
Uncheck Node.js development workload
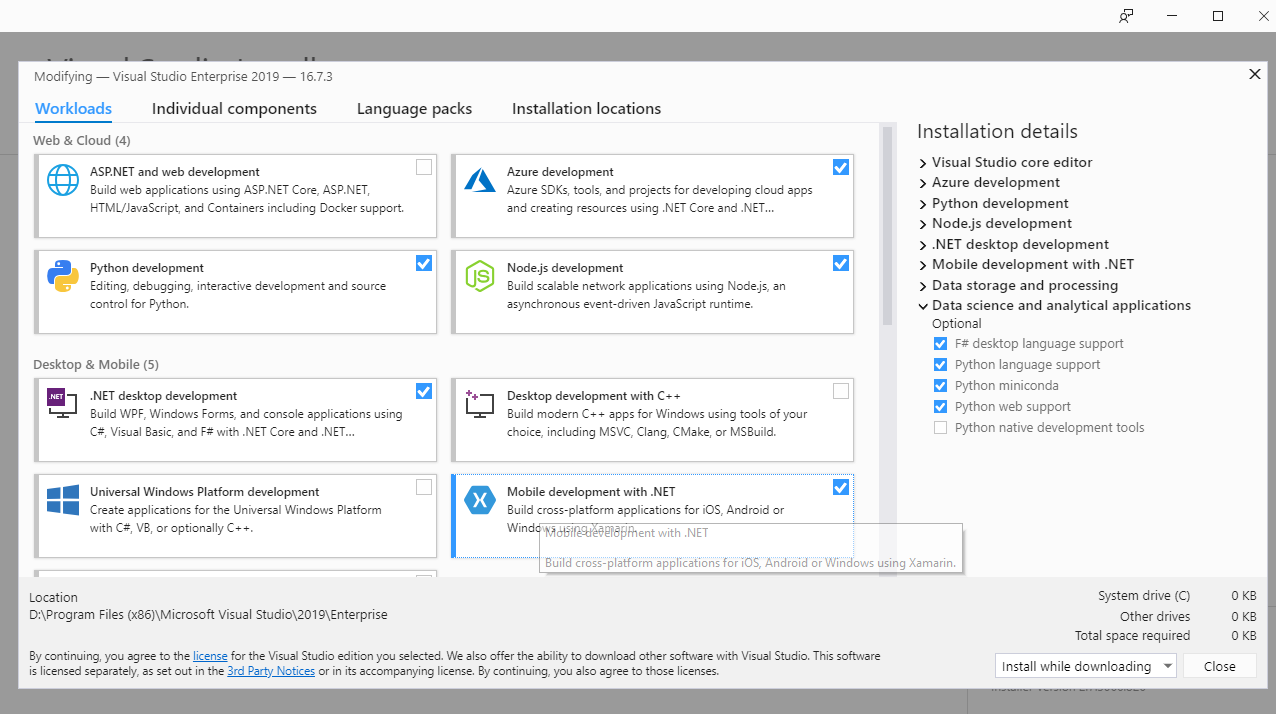point(841,263)
